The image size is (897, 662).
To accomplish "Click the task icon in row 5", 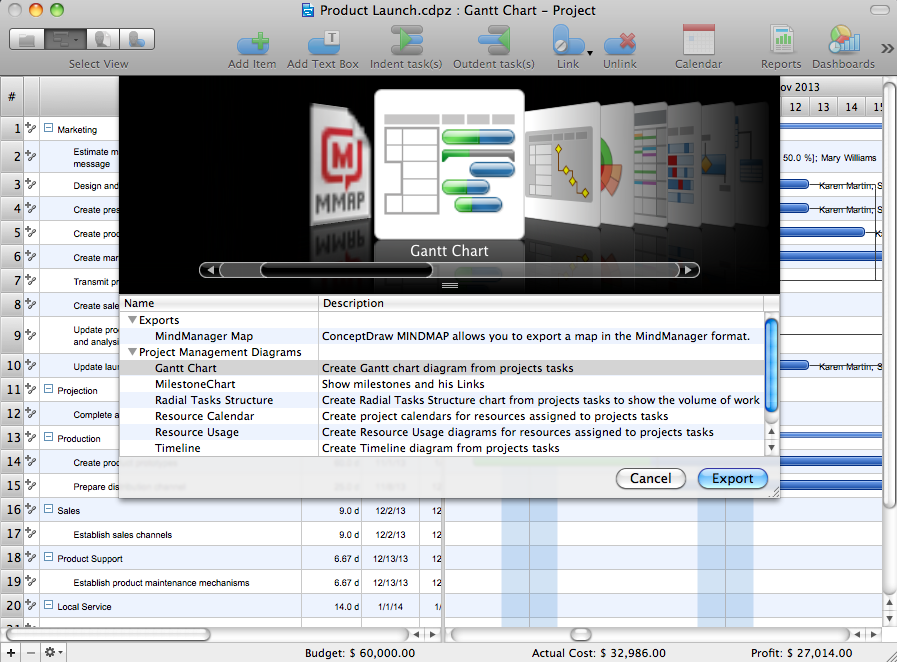I will (31, 233).
